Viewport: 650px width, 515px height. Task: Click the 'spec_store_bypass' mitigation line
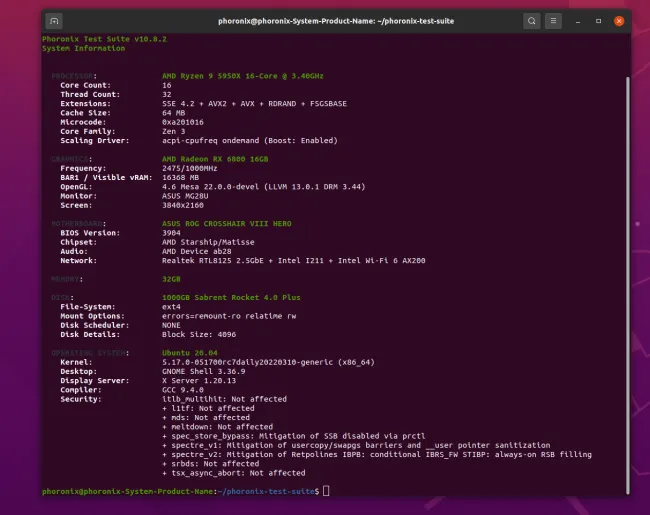(293, 436)
